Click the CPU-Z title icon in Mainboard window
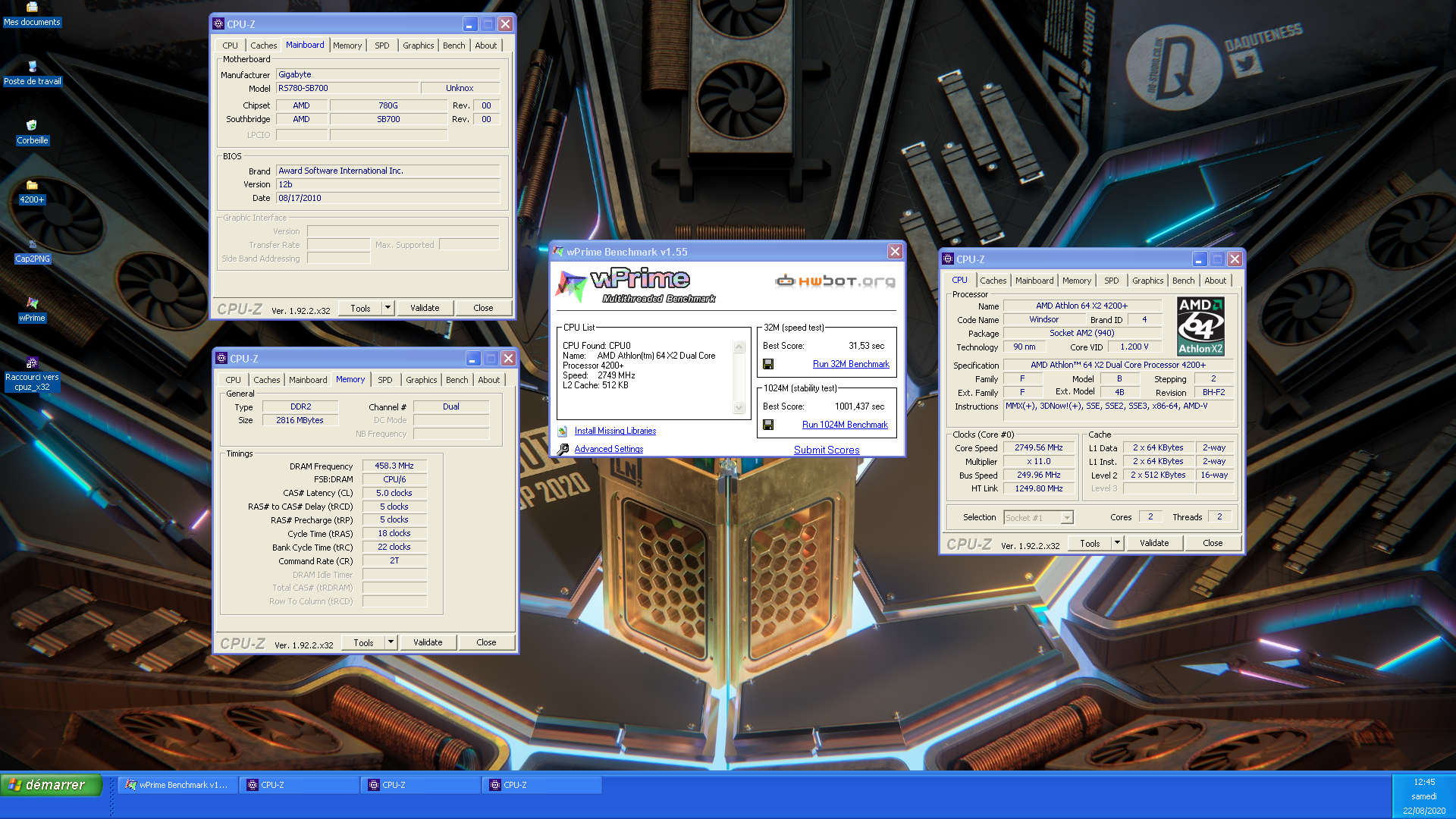 coord(218,24)
